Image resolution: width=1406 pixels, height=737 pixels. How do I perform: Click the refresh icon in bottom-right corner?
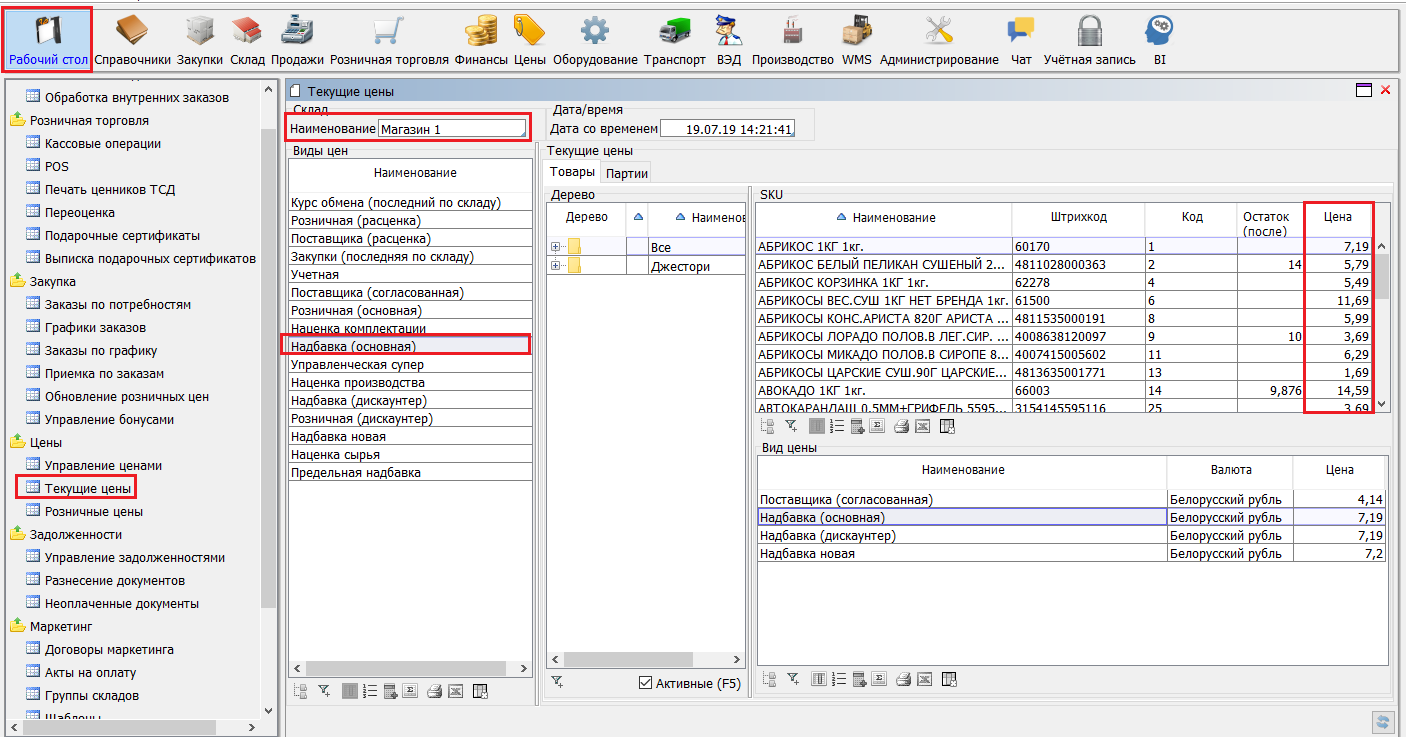point(1384,721)
